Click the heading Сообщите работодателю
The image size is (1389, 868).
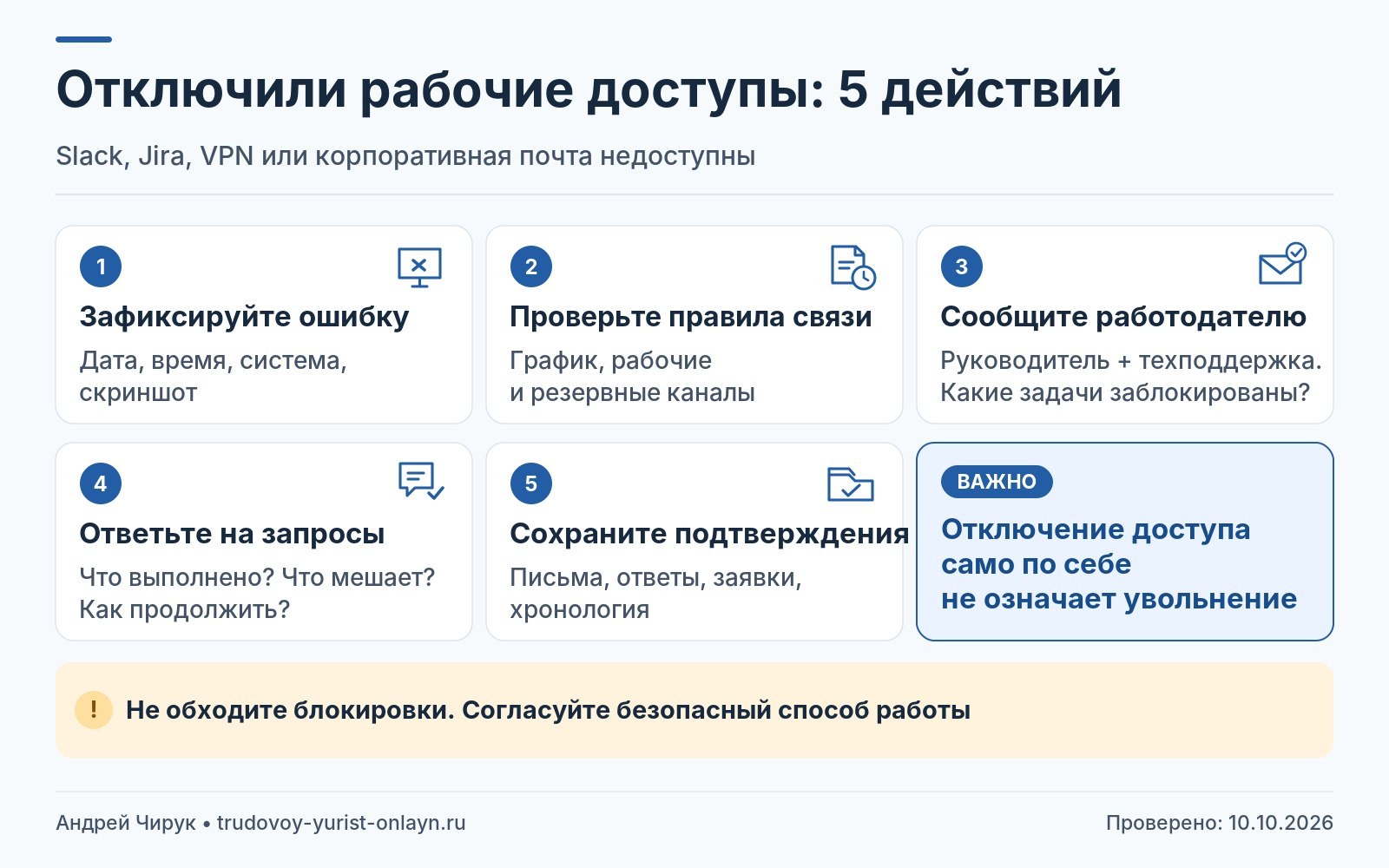click(x=1123, y=317)
